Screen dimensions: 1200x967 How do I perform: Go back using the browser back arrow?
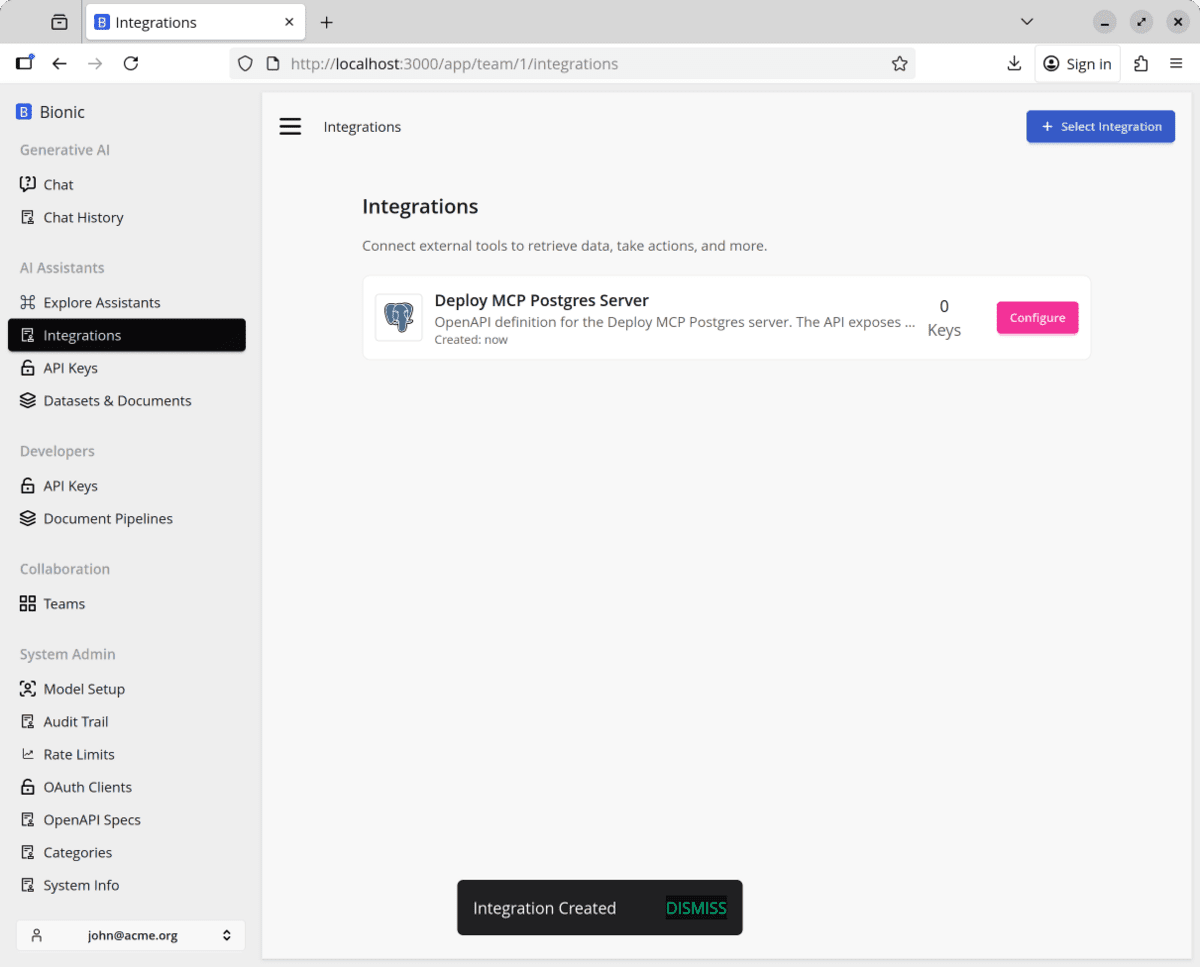pos(60,64)
